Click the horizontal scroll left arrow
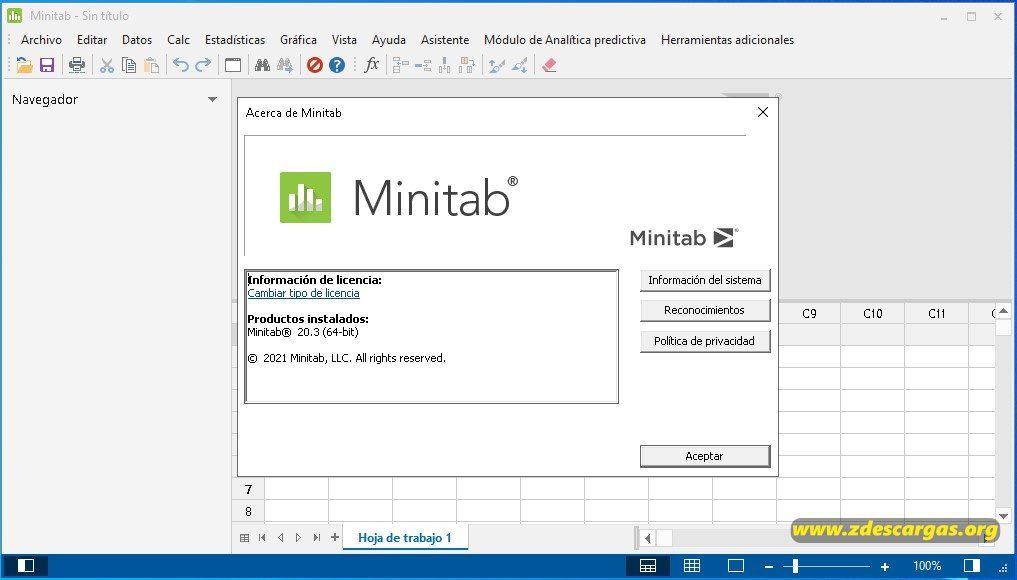Screen dimensions: 1017x580 point(647,538)
